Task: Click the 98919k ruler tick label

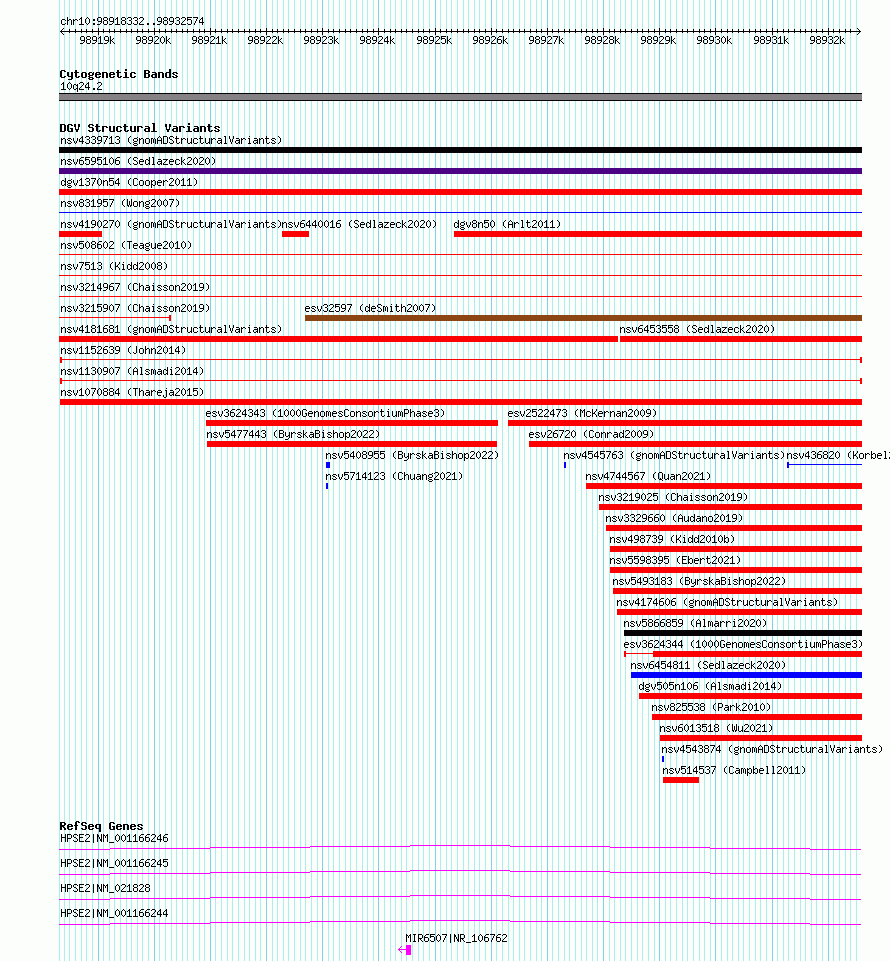Action: pyautogui.click(x=97, y=40)
